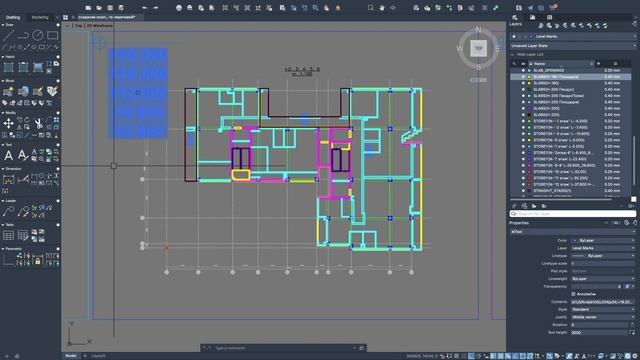Screen dimensions: 640x360
Task: Select the Rectangle tool in Draw panel
Action: 52,35
